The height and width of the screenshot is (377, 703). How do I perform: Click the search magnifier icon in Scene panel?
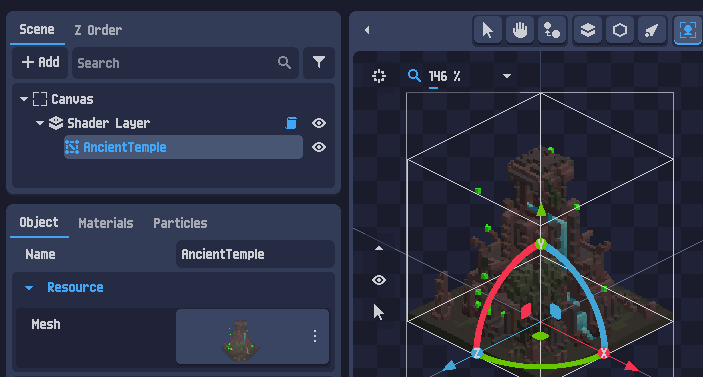(x=284, y=62)
